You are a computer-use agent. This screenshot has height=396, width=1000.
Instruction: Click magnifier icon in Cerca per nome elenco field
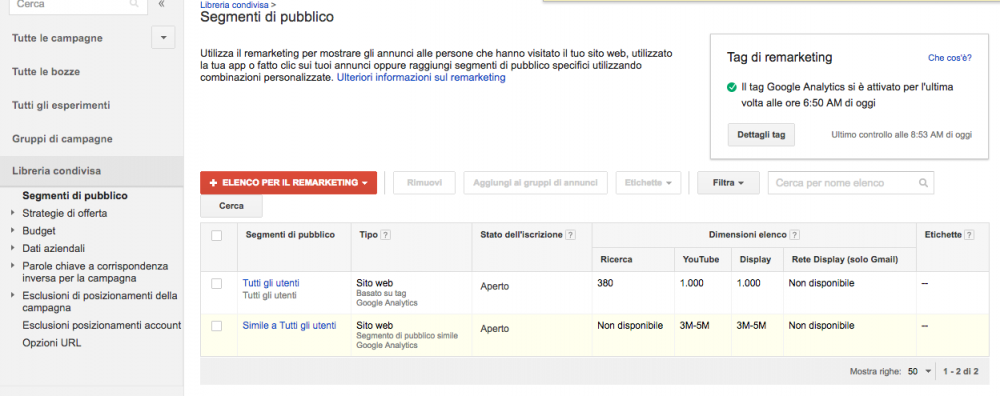point(923,183)
